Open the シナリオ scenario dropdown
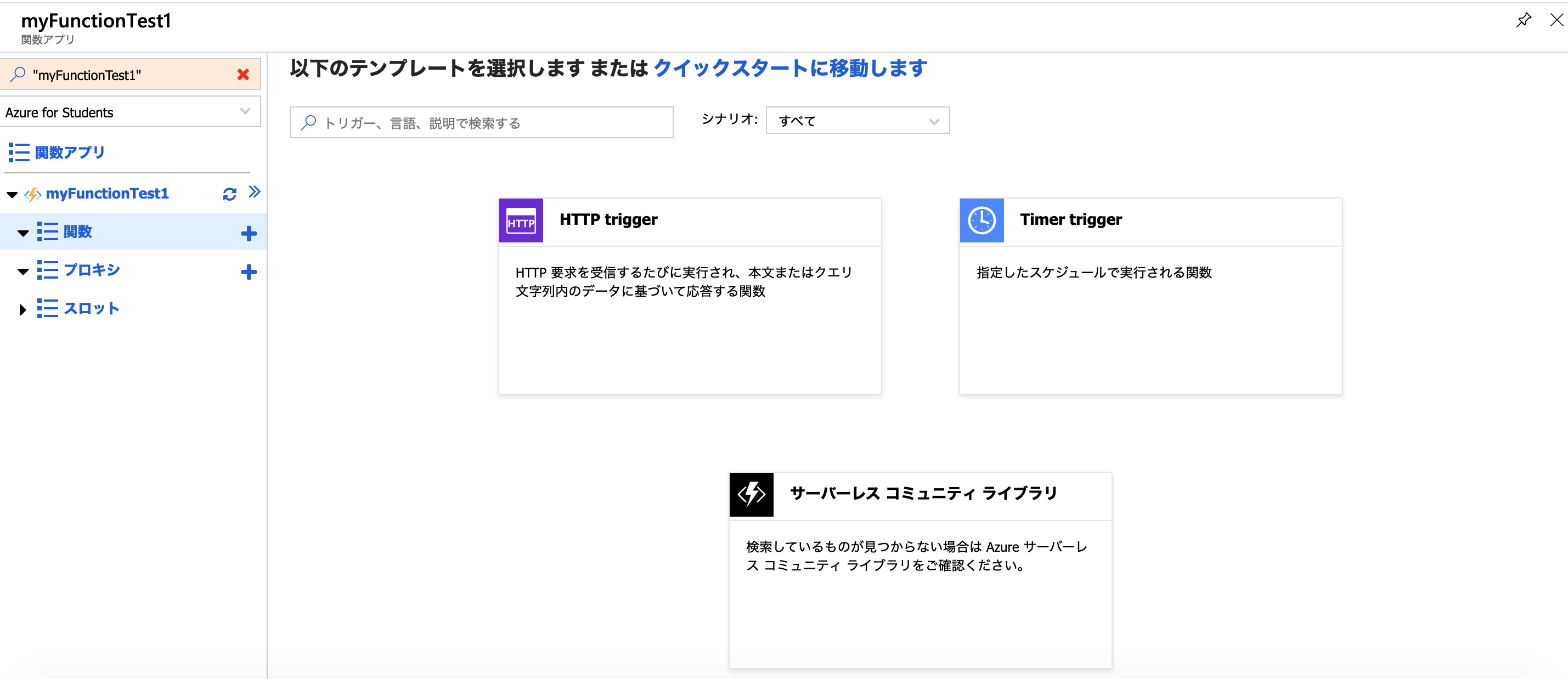The image size is (1568, 679). point(857,121)
